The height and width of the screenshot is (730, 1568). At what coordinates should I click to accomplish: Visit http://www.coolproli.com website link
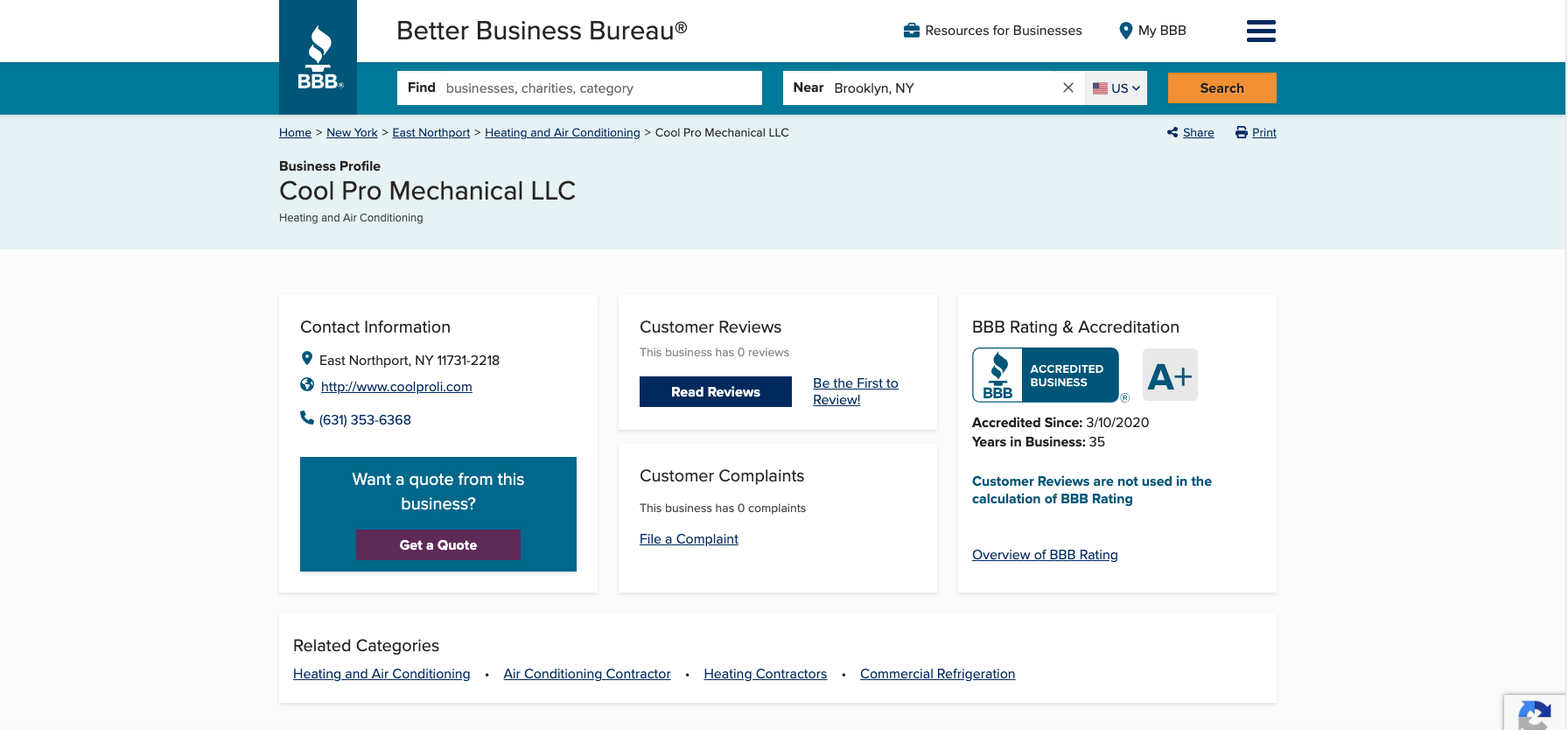(x=396, y=387)
